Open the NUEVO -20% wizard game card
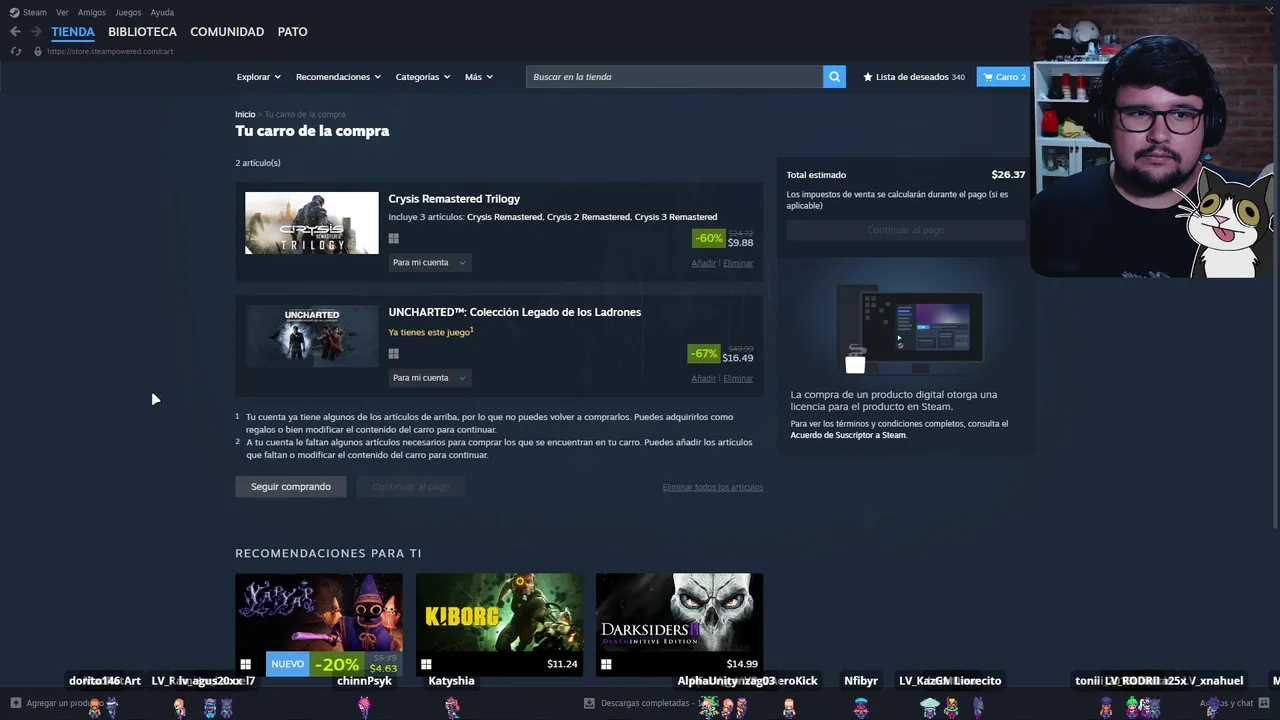The image size is (1280, 720). [319, 625]
